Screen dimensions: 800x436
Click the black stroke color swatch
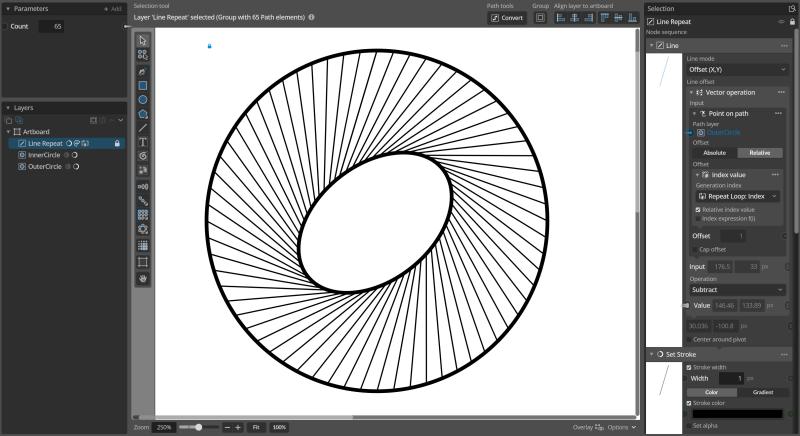(737, 413)
